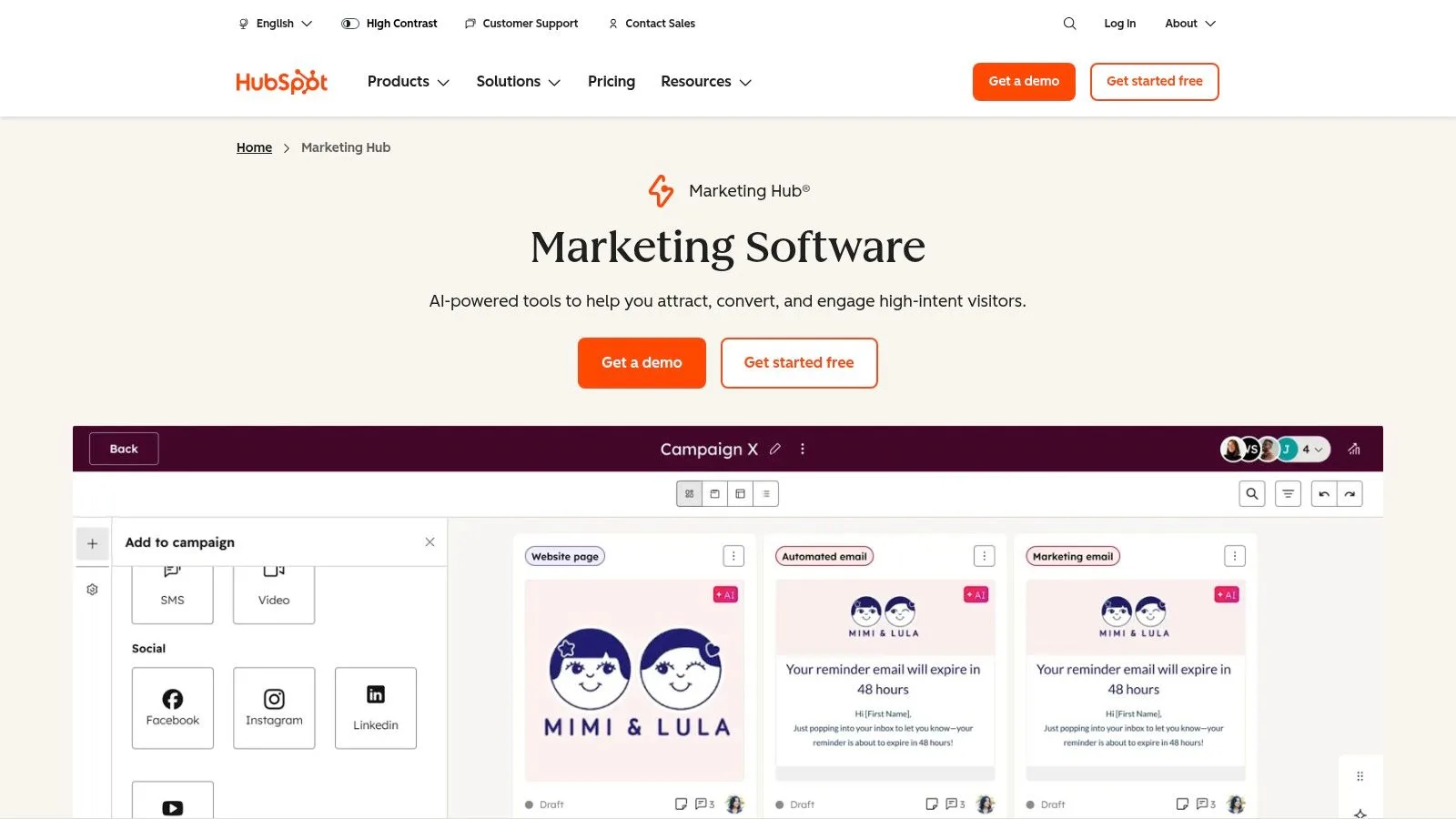Screen dimensions: 1456x819
Task: Select the Facebook social tile
Action: pyautogui.click(x=173, y=708)
